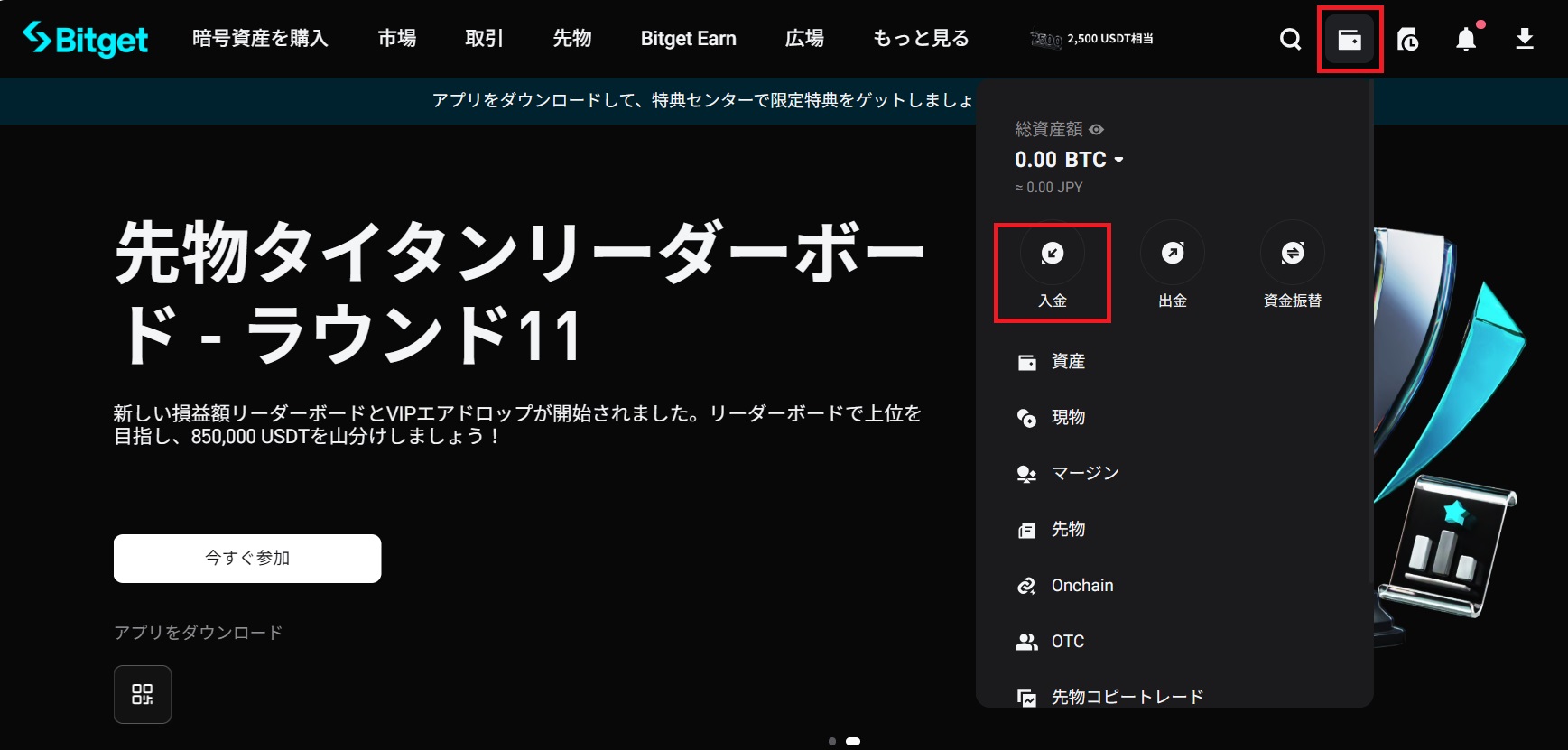Select Onchain in the wallet menu
Screen dimensions: 1568x750
click(x=1081, y=586)
